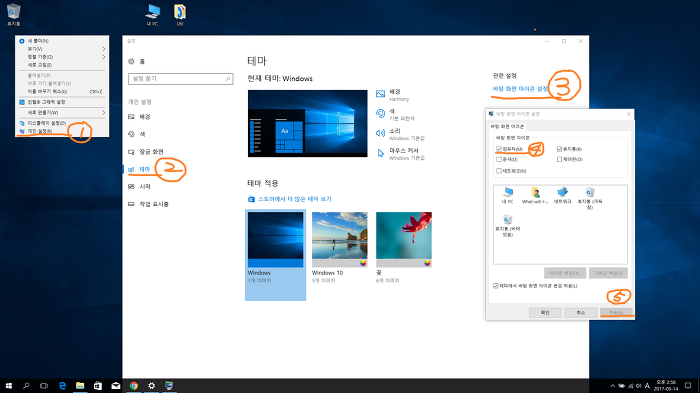Select the 바탕 화면 아이콘 tab
Screen dimensions: 700x393
507,126
